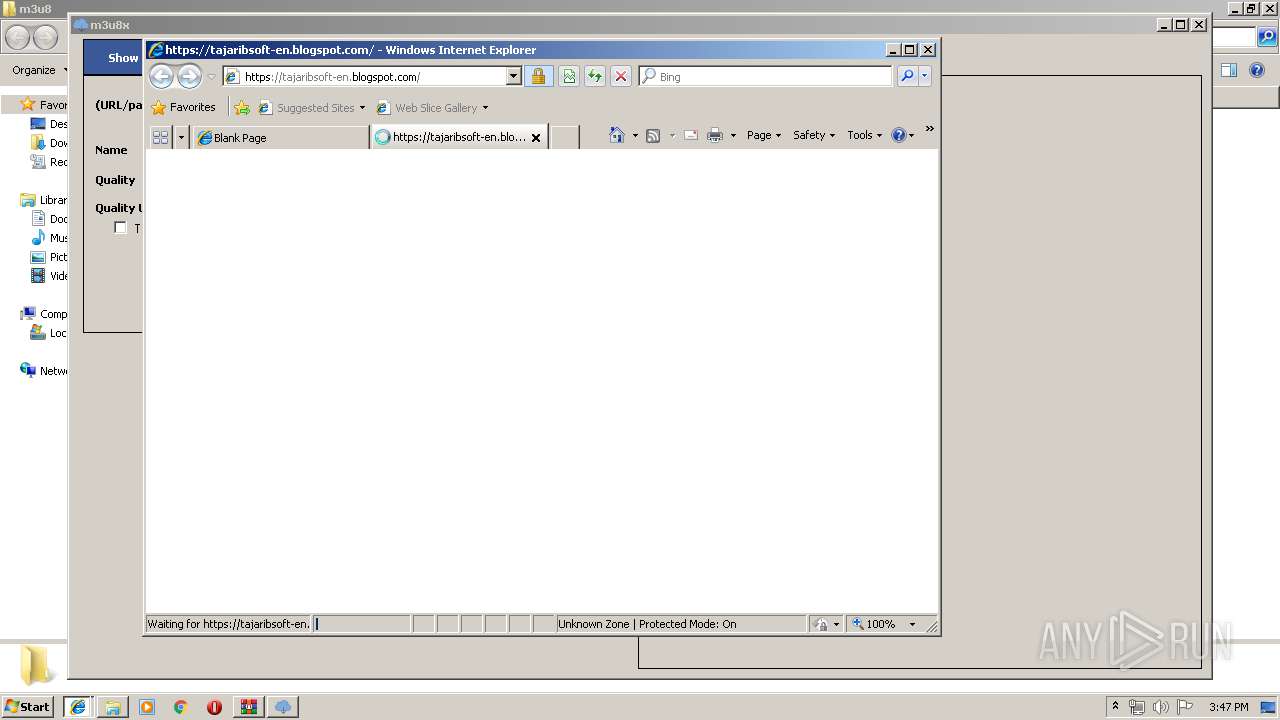Open the Safety menu
Viewport: 1280px width, 720px height.
point(814,135)
